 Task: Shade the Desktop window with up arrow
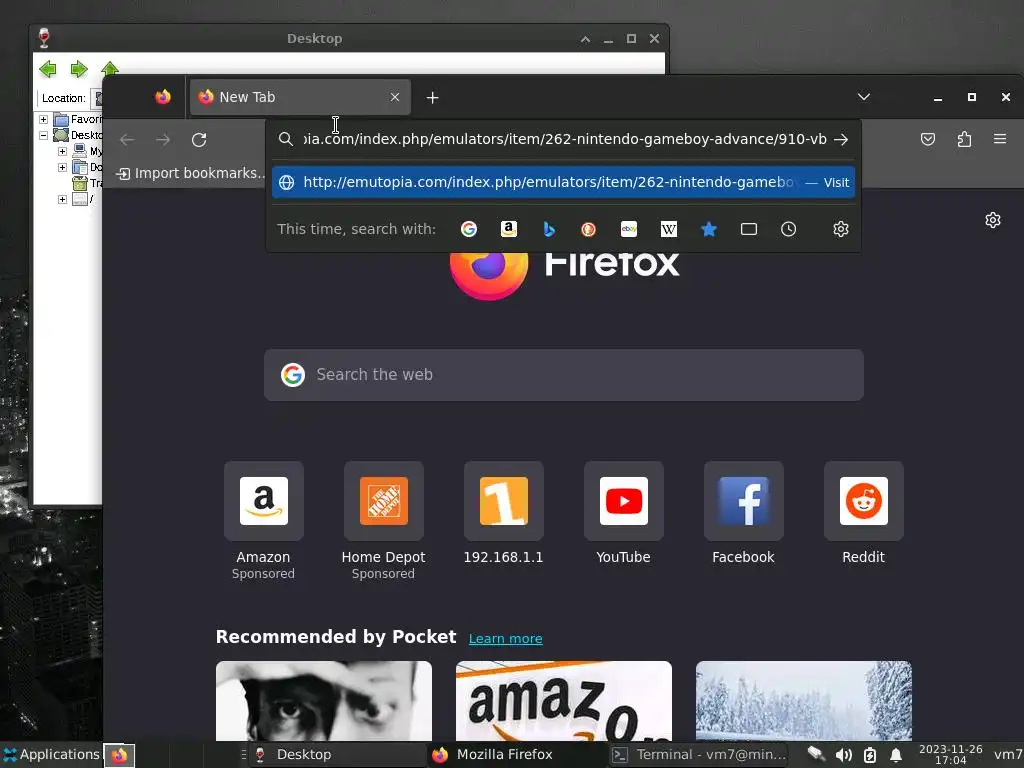585,39
